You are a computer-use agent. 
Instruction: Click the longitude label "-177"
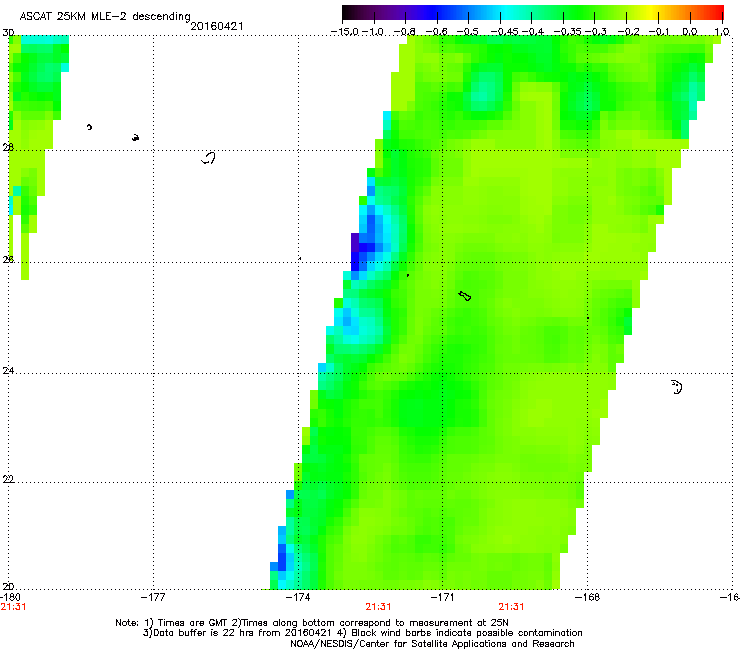(x=153, y=597)
